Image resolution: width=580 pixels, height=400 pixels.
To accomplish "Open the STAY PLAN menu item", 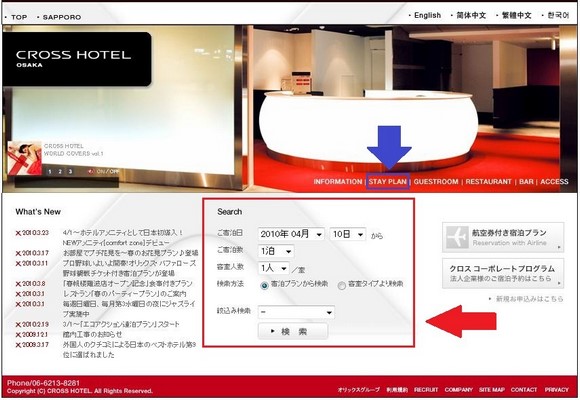I will 388,182.
